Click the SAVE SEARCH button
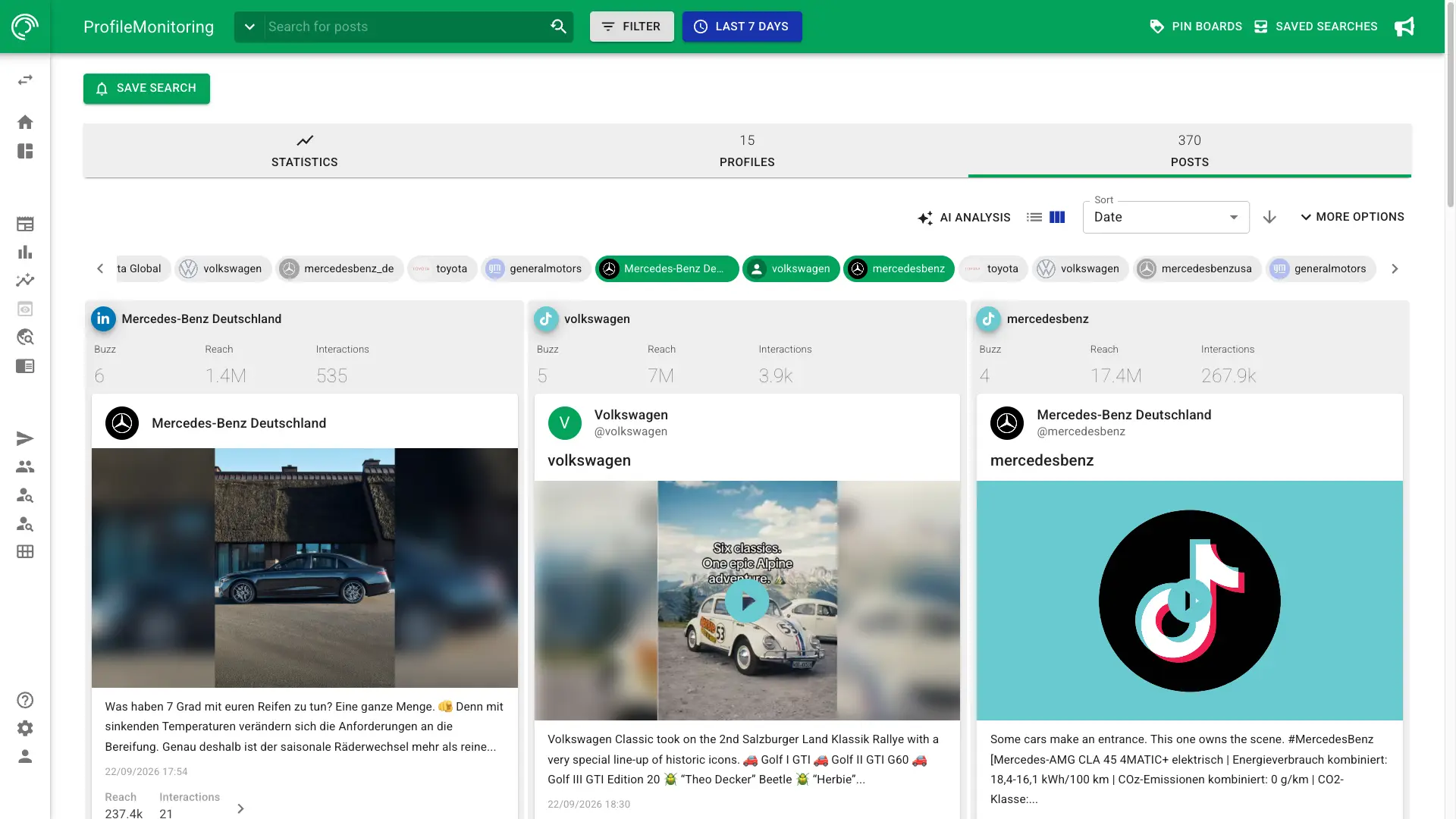 point(146,88)
